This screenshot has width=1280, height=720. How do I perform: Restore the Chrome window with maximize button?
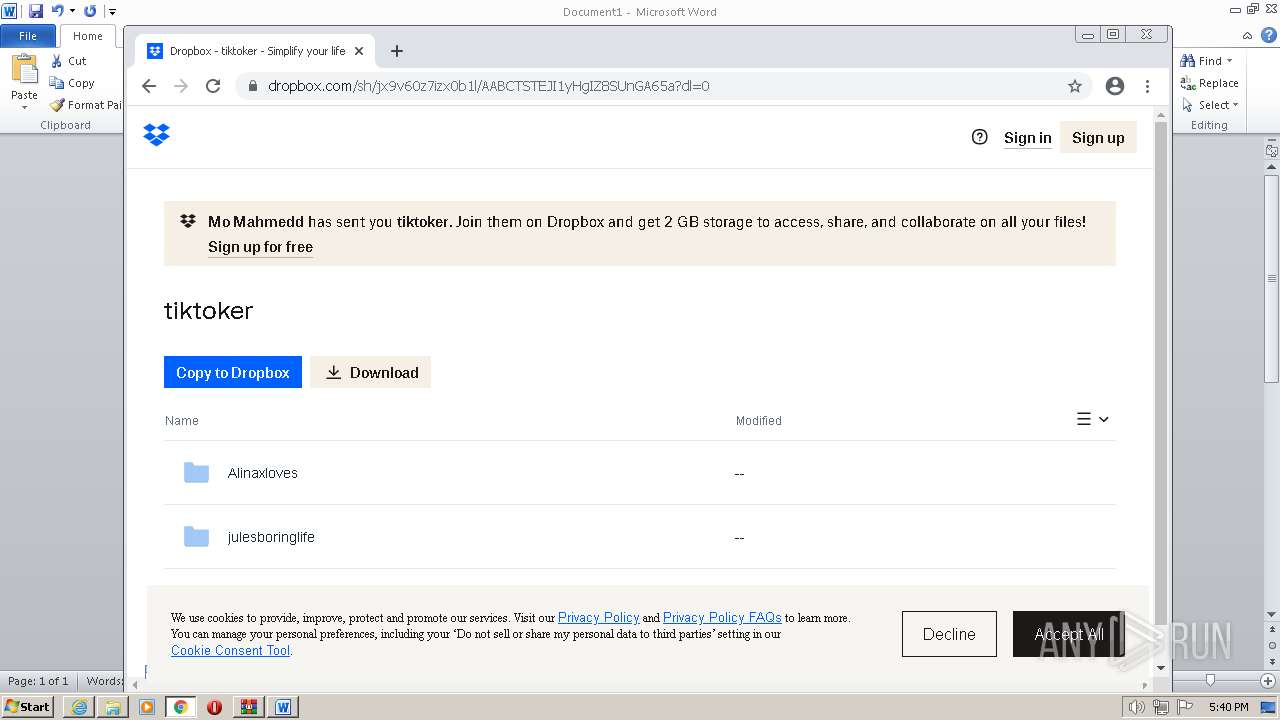[1113, 34]
